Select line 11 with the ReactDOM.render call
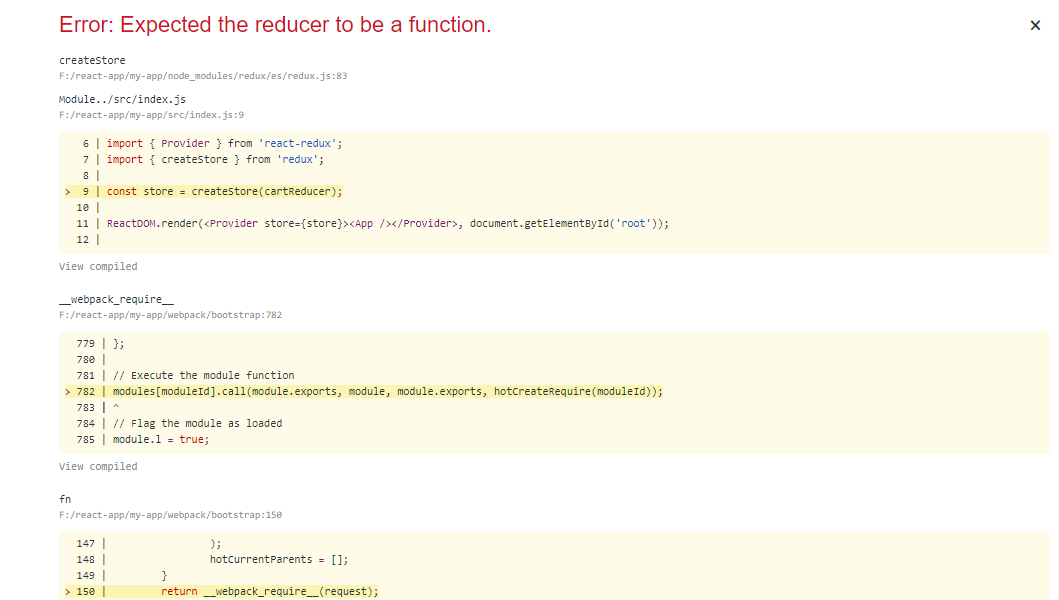This screenshot has height=600, width=1059. click(388, 223)
